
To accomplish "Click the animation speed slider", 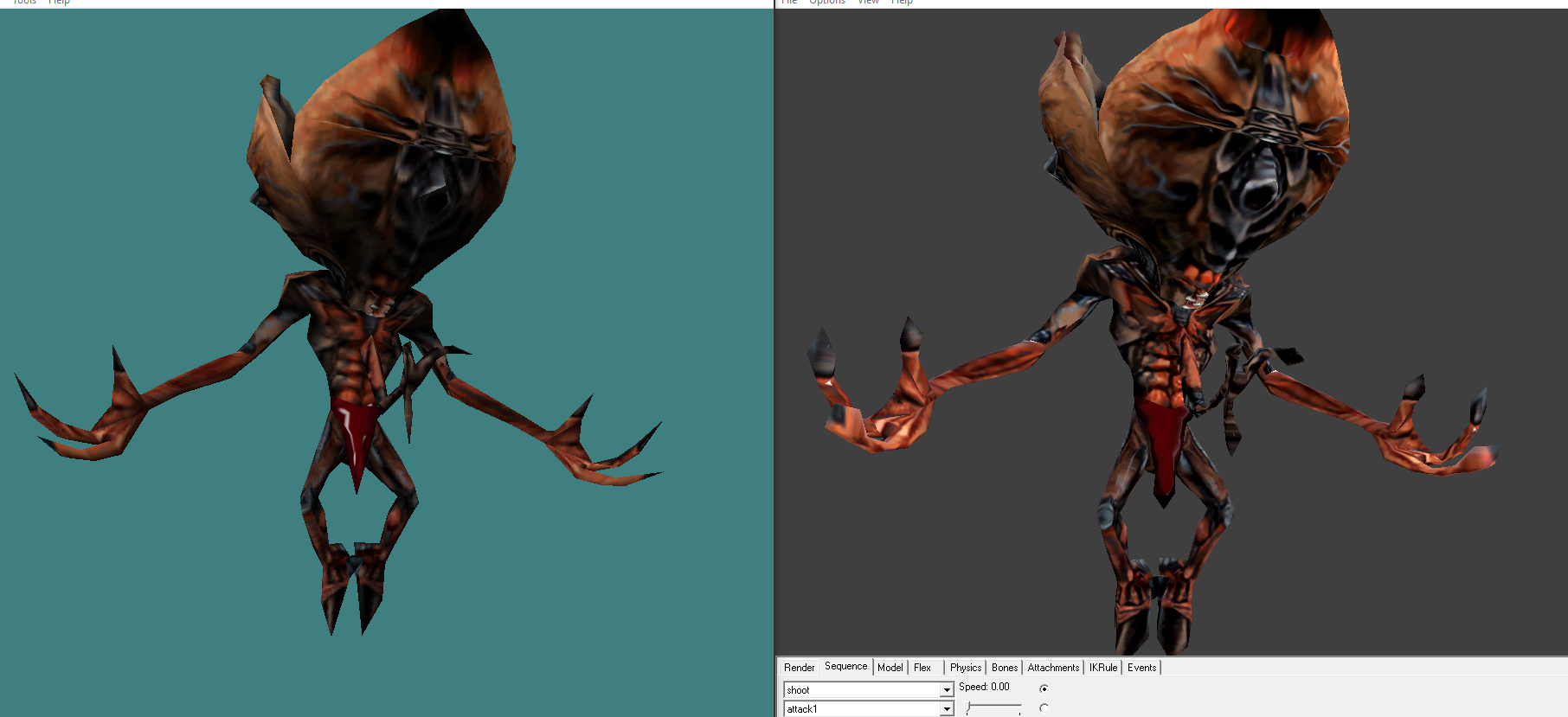I will pyautogui.click(x=993, y=707).
